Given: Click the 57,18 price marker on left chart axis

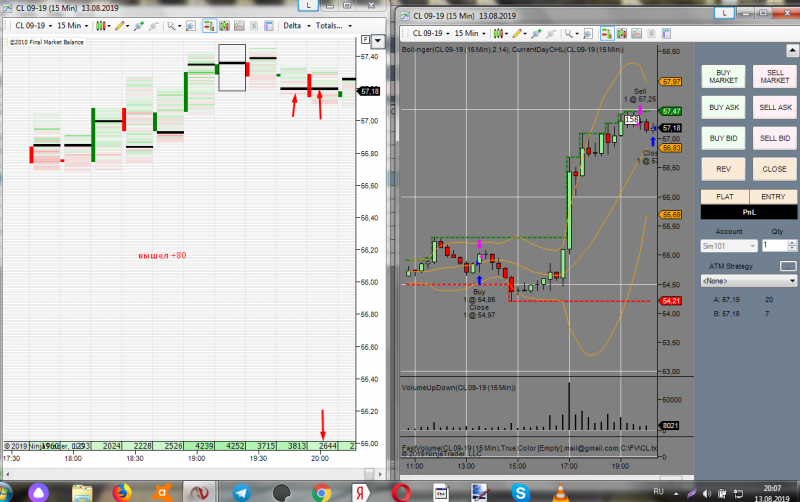Looking at the screenshot, I should tap(369, 91).
